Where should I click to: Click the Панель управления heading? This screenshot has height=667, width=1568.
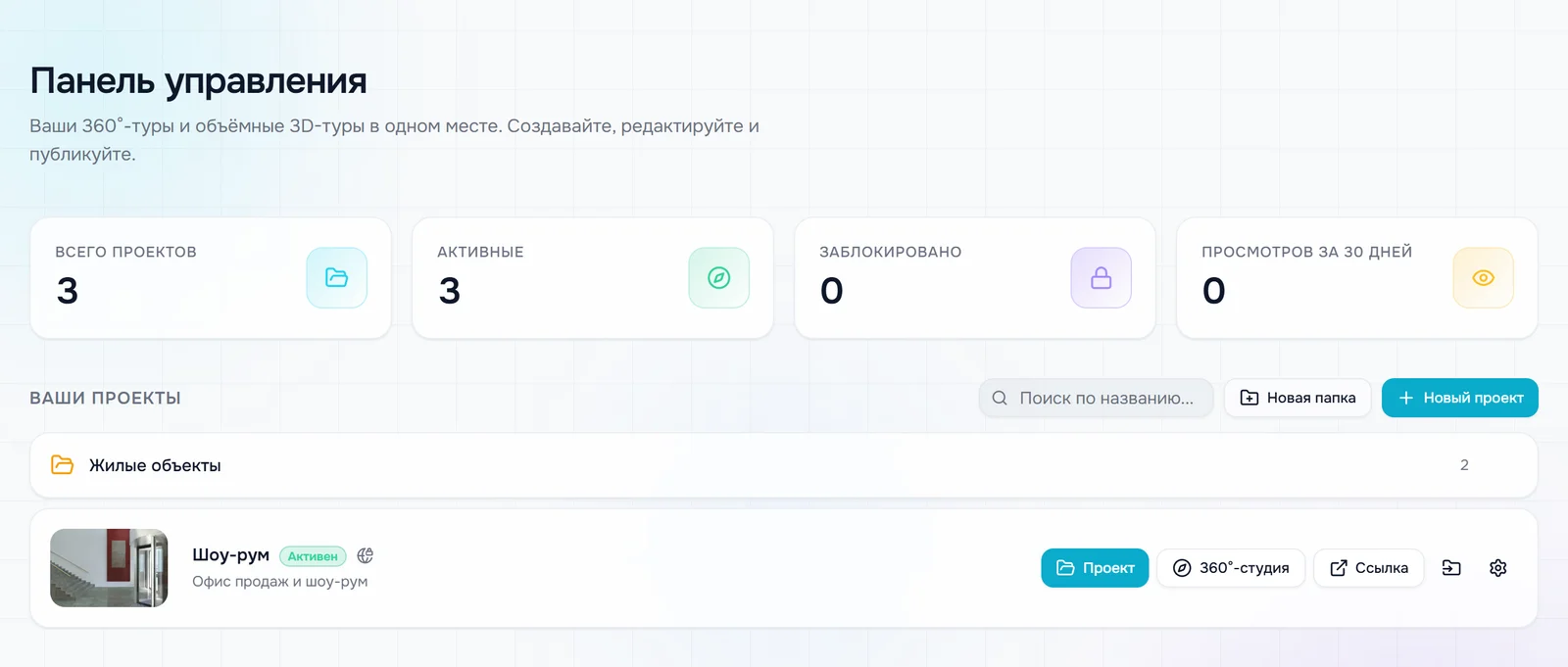click(198, 81)
